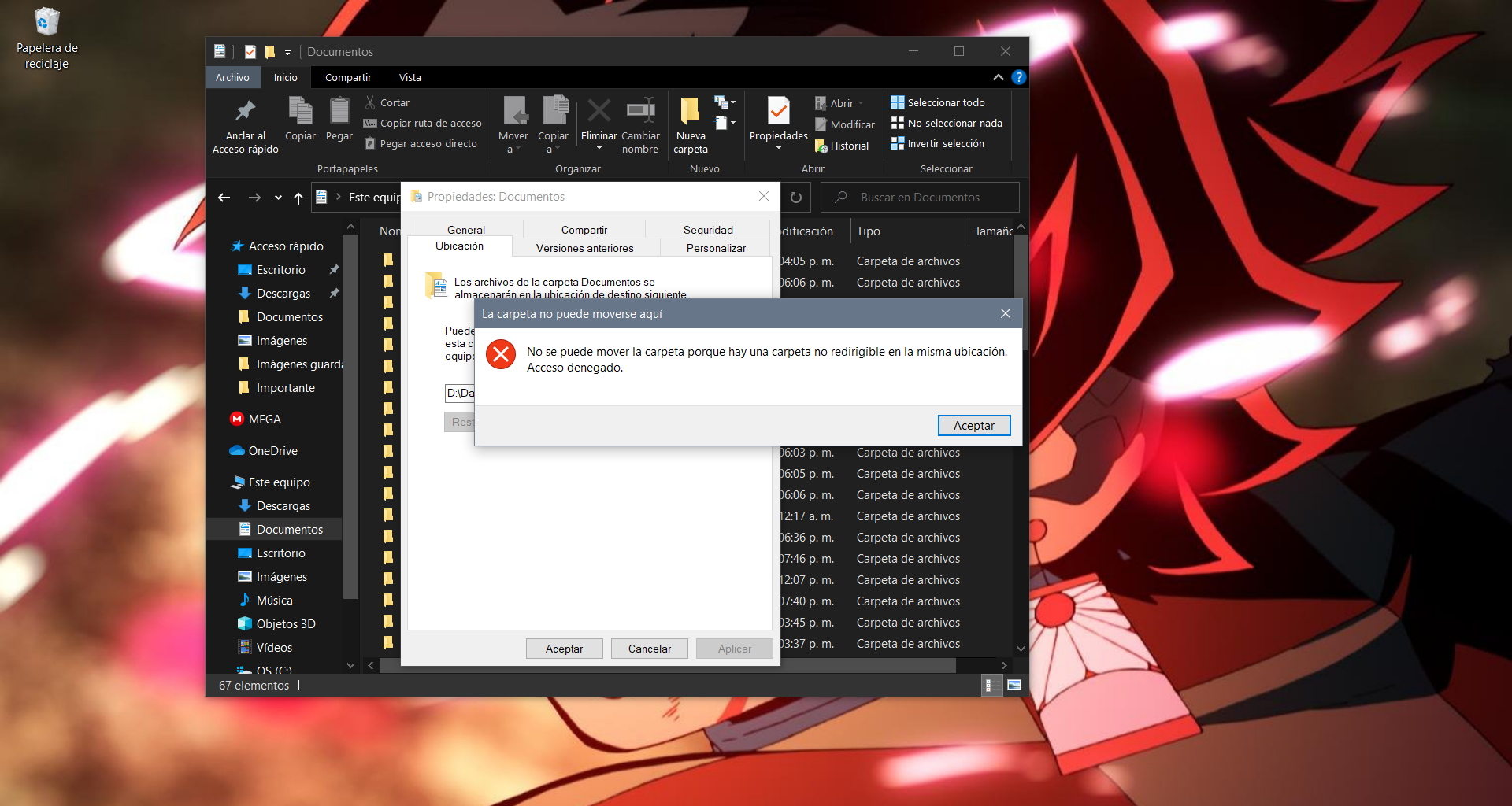Click the title bar new folder icon
The width and height of the screenshot is (1512, 806).
270,52
